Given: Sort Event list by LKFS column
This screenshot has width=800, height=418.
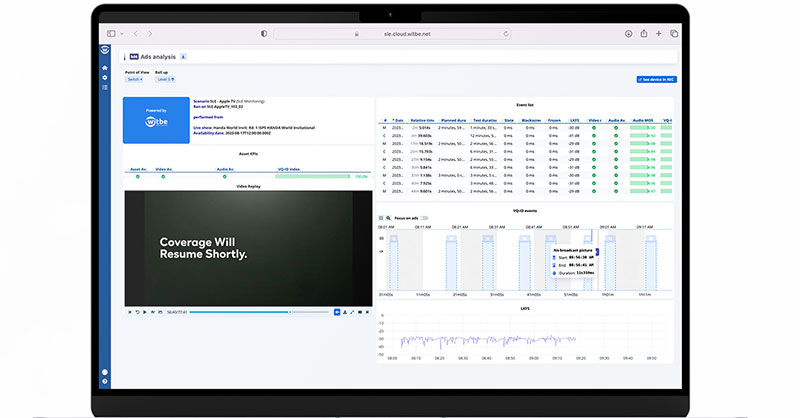Looking at the screenshot, I should pyautogui.click(x=574, y=120).
